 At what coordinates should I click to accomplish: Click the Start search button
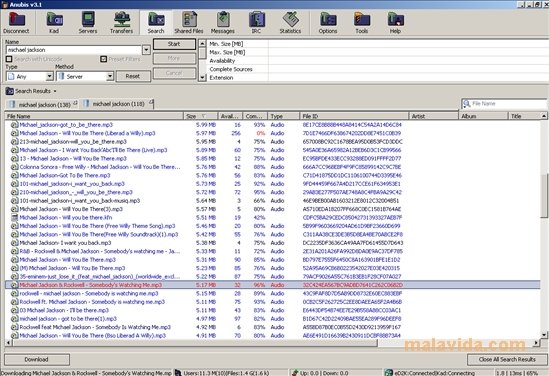(x=174, y=44)
